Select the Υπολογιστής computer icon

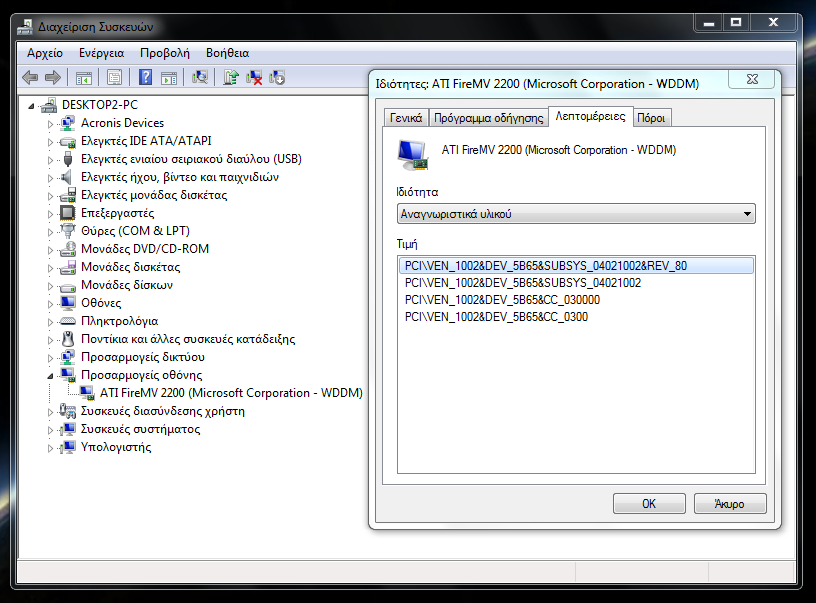point(68,447)
